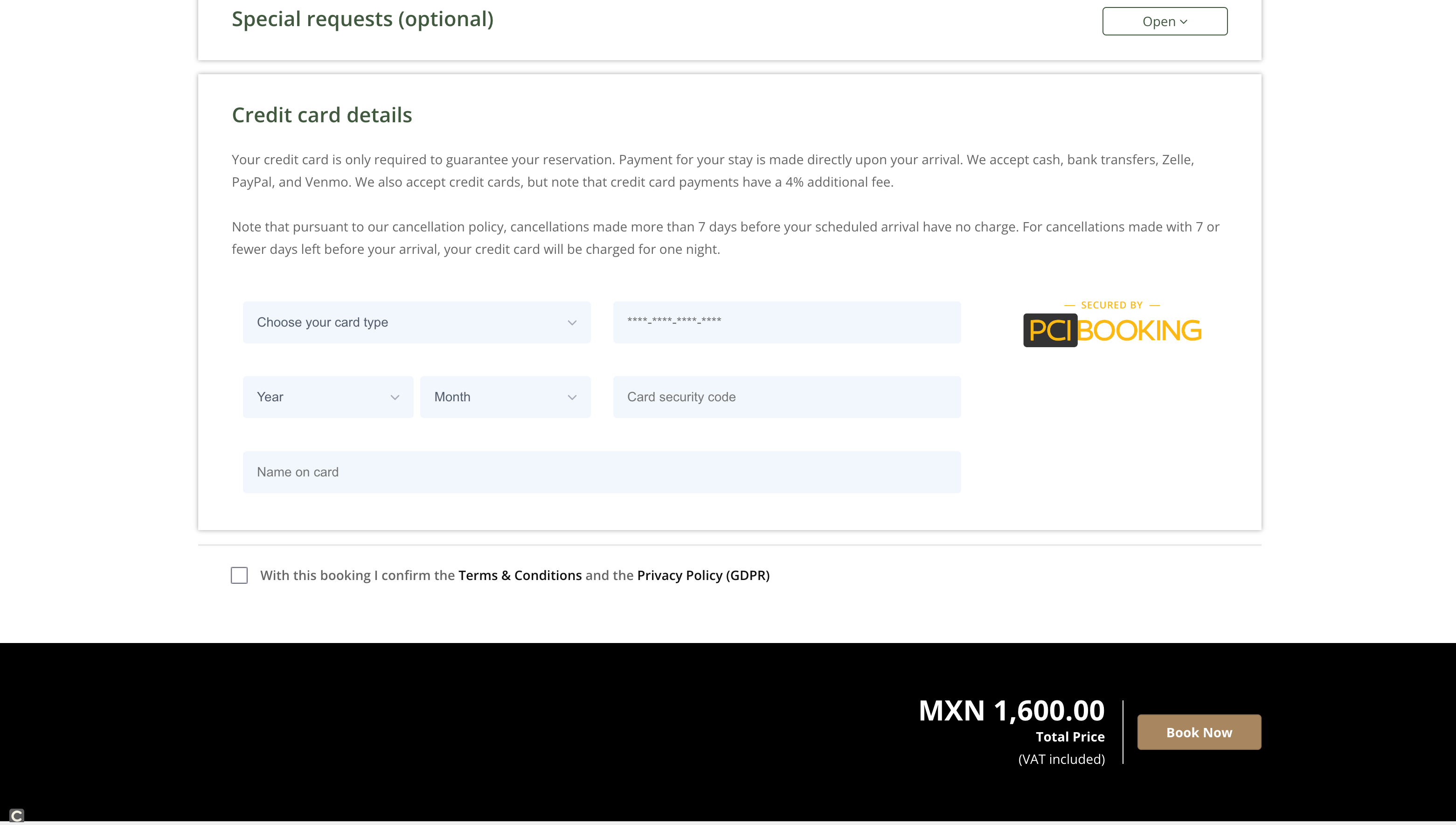Screen dimensions: 1456x825
Task: Open the Year expiry dropdown
Action: click(327, 397)
